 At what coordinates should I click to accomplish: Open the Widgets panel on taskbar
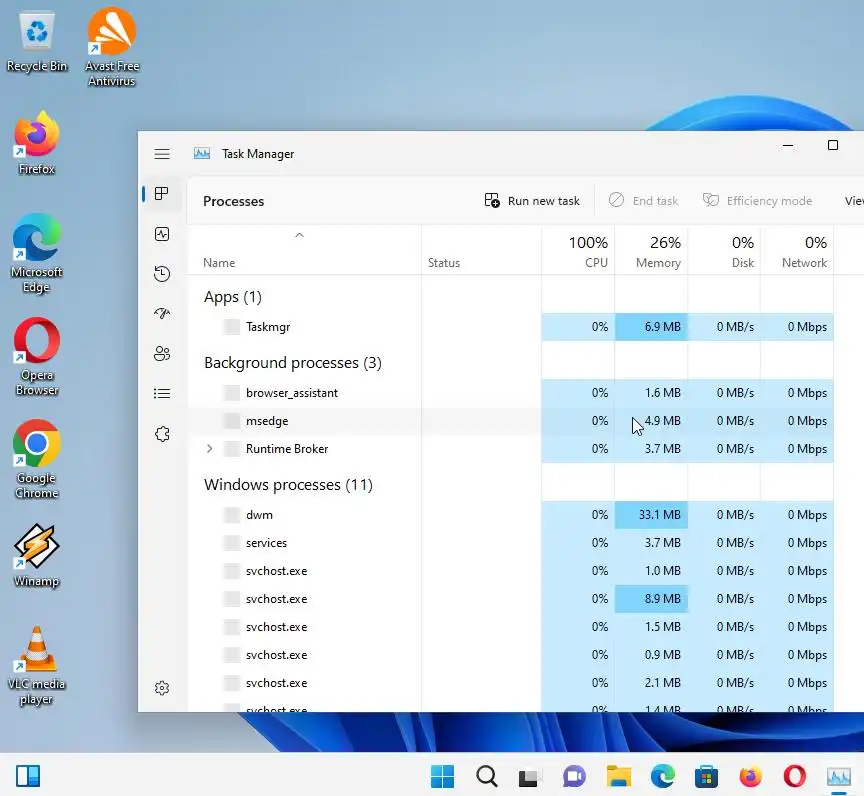(x=28, y=776)
